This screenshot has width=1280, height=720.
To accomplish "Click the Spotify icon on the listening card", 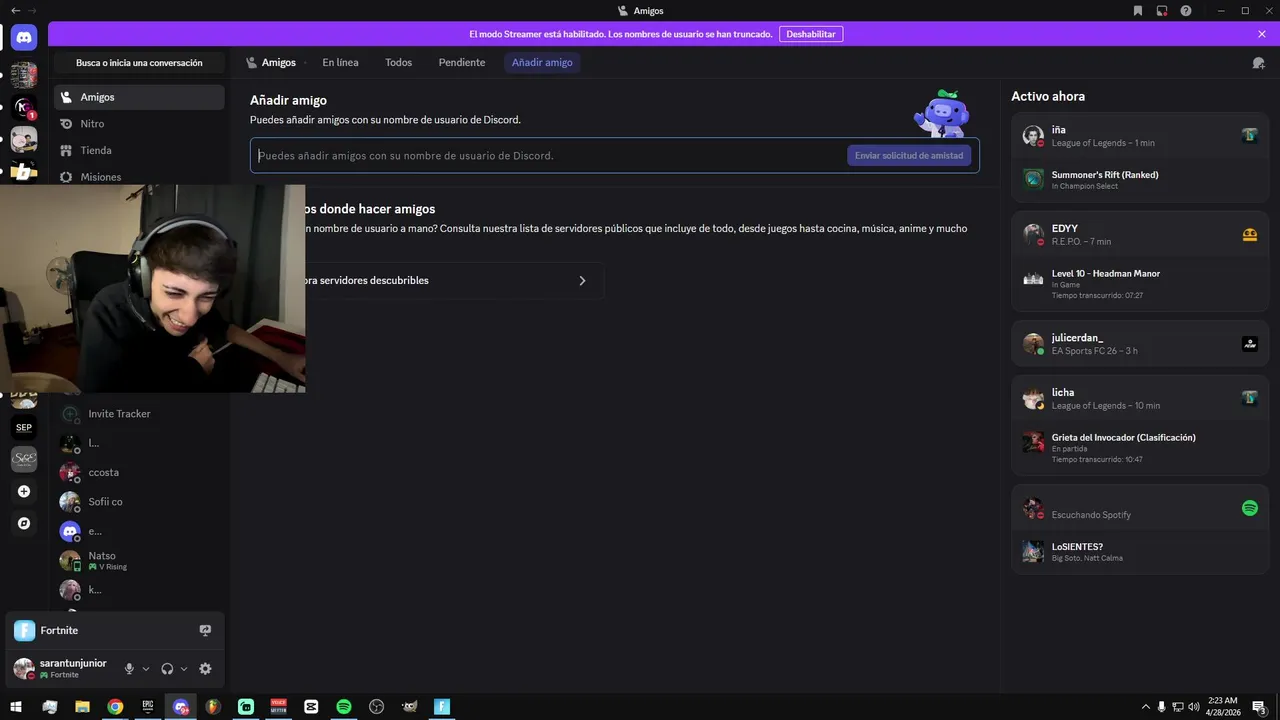I will [x=1250, y=508].
